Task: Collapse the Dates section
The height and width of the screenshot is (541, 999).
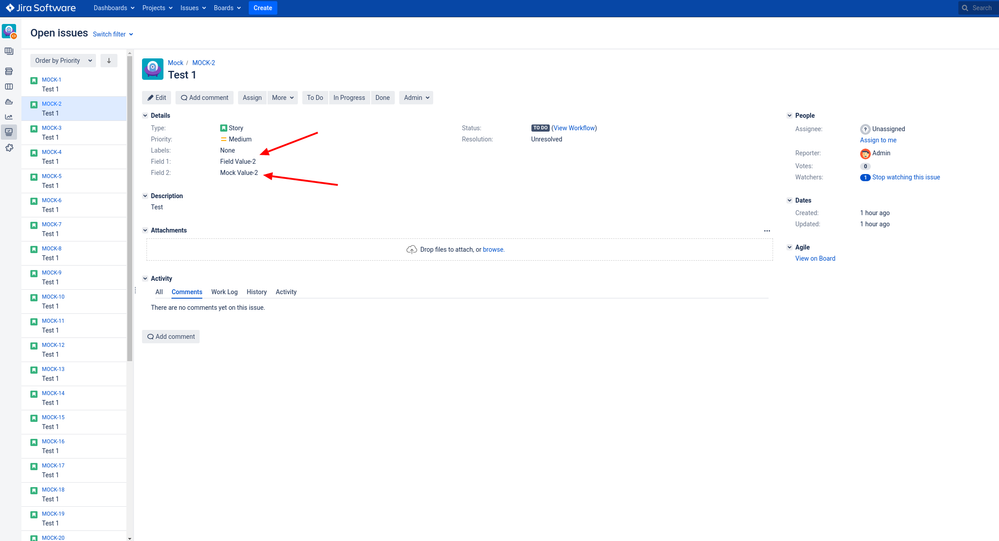Action: tap(789, 201)
